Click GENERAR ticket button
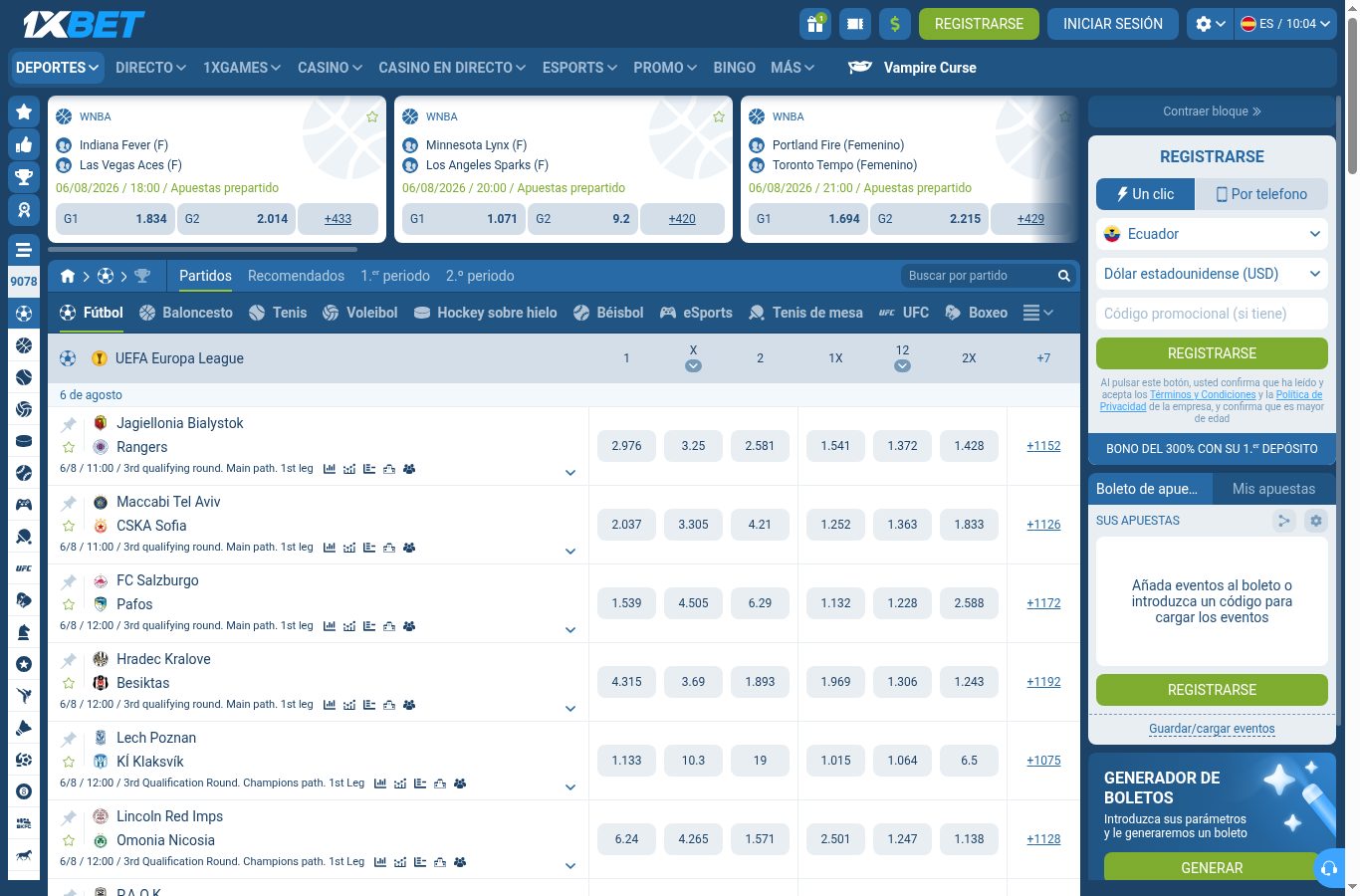This screenshot has height=896, width=1360. pos(1212,867)
